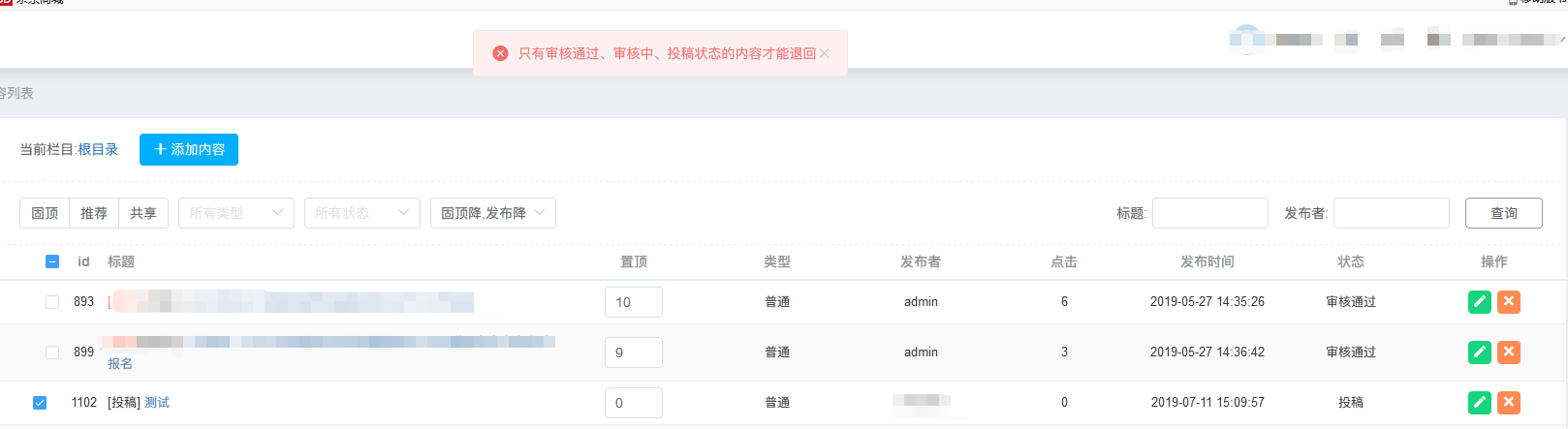
Task: Click green edit icon for row 1102
Action: [x=1480, y=403]
